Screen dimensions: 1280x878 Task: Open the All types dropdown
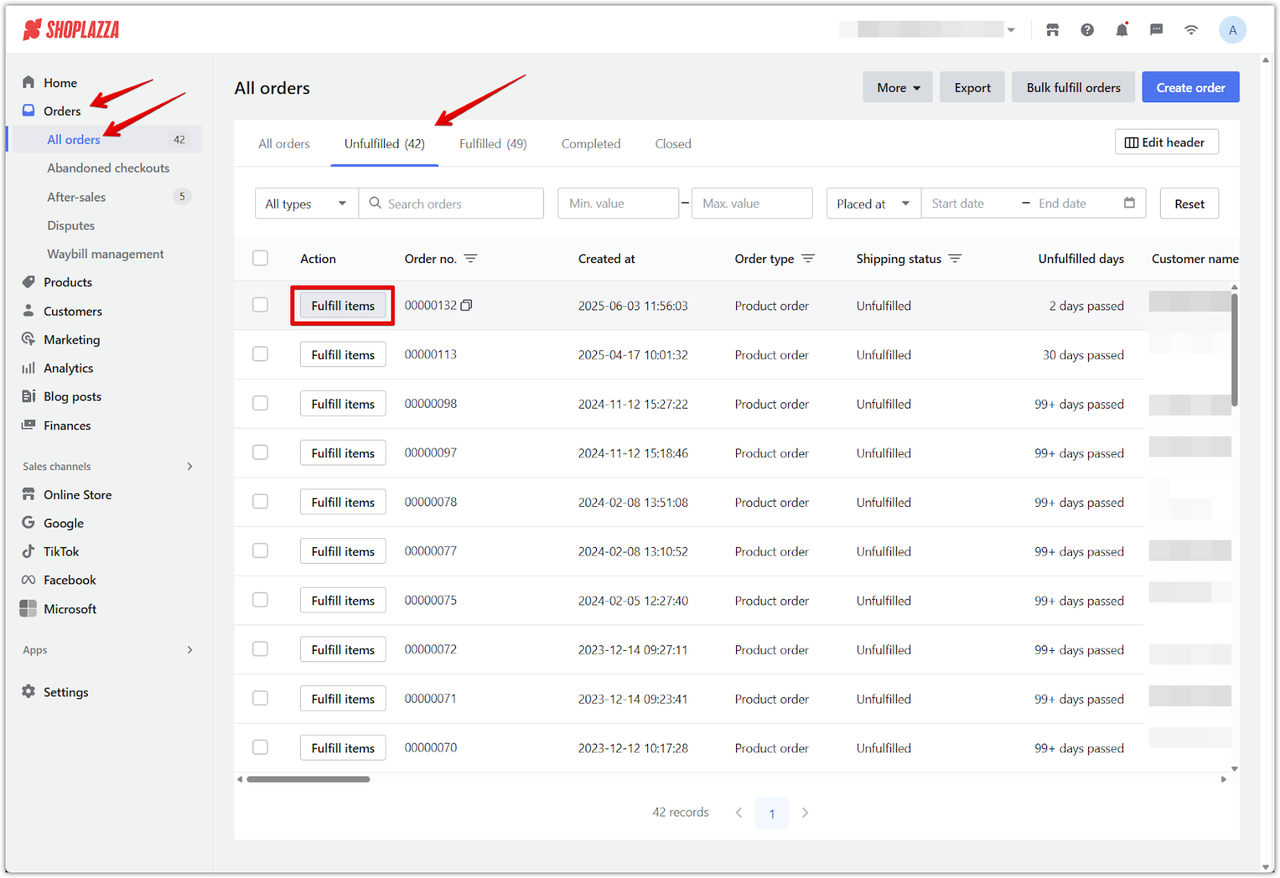[306, 204]
